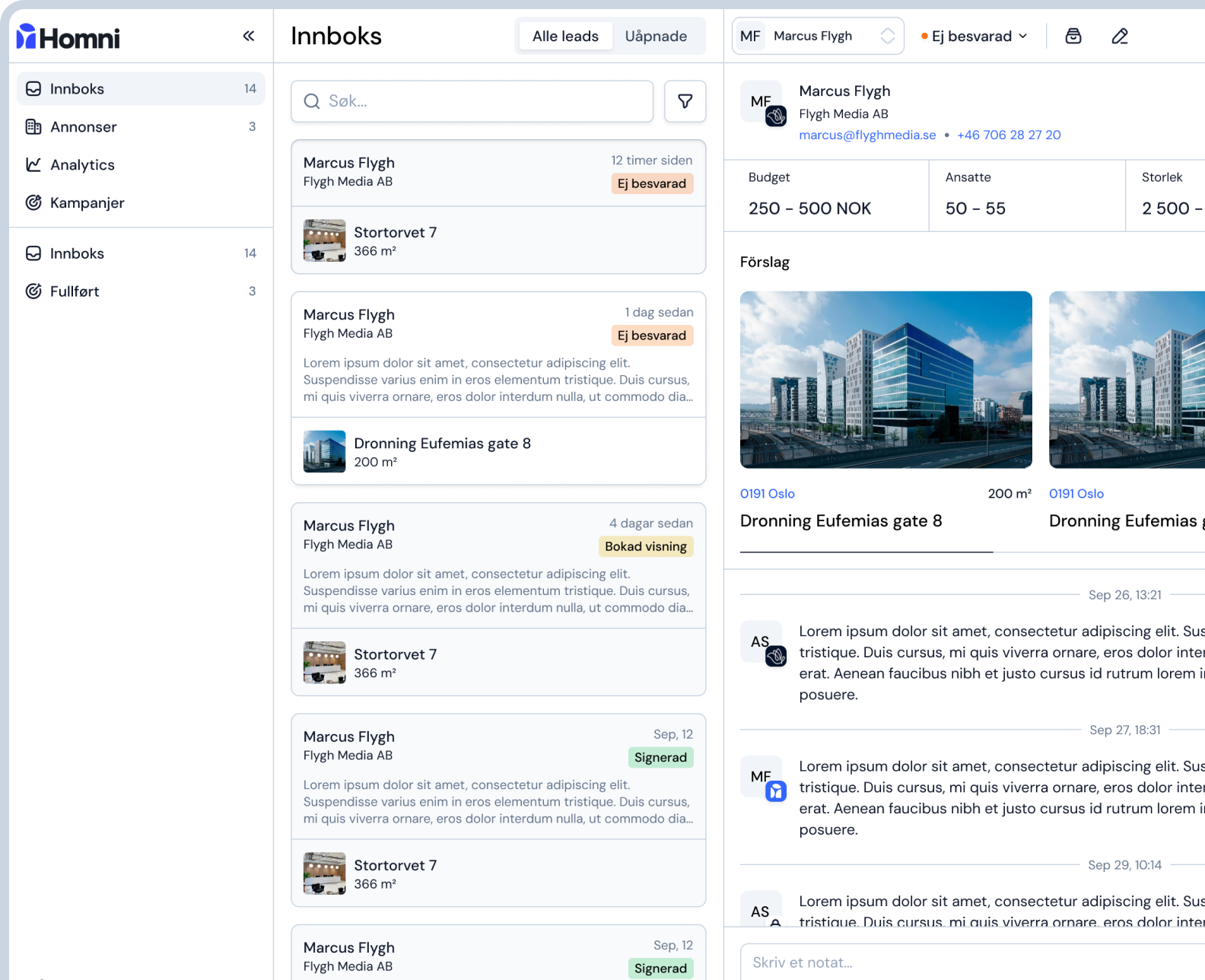This screenshot has width=1205, height=980.
Task: Open the lead marked Bokad visning
Action: 498,565
